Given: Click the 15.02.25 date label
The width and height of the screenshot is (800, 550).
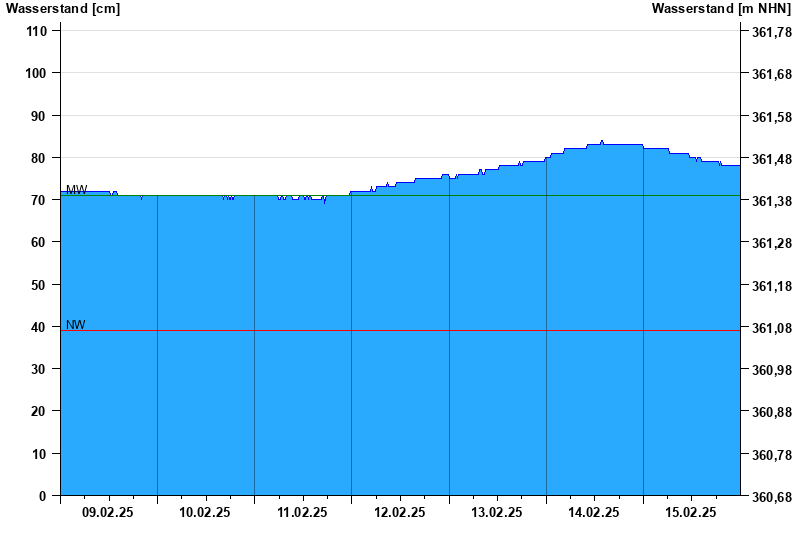Looking at the screenshot, I should pos(691,512).
